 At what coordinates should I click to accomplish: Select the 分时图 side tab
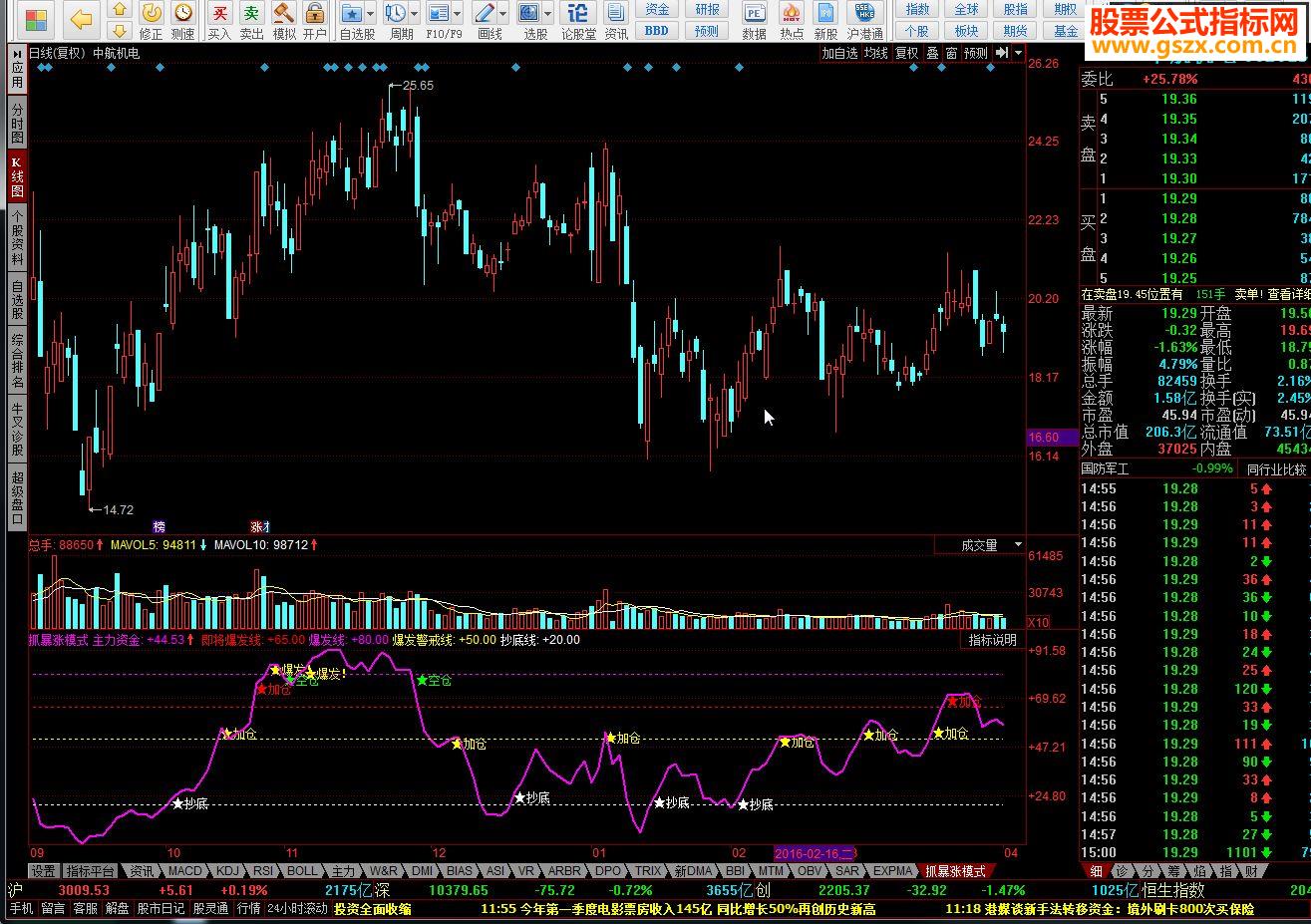coord(17,124)
